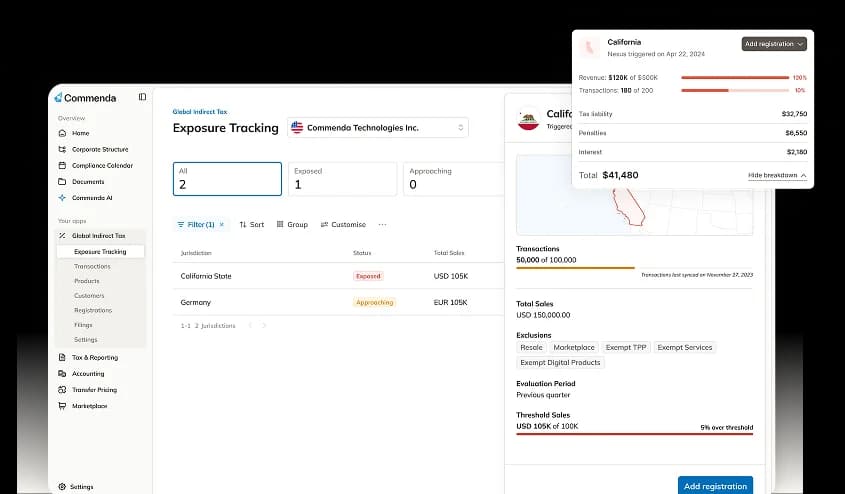Click the Transfer Pricing icon
Image resolution: width=845 pixels, height=494 pixels.
[x=62, y=389]
